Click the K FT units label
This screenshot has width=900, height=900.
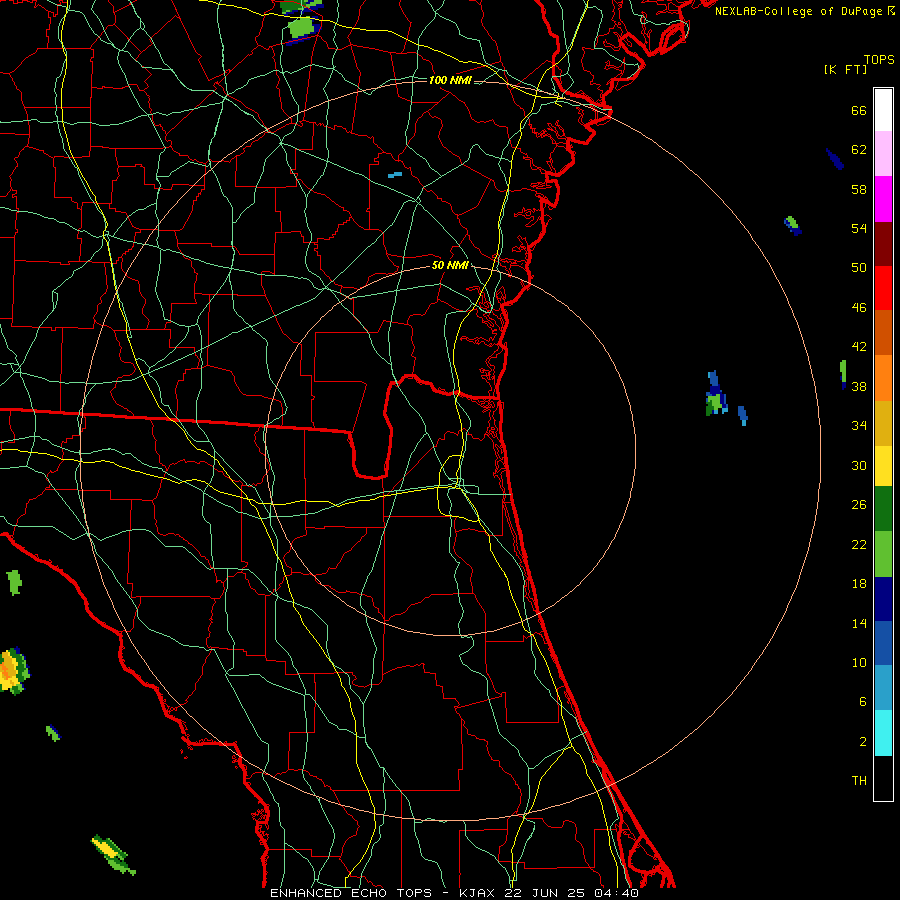845,70
